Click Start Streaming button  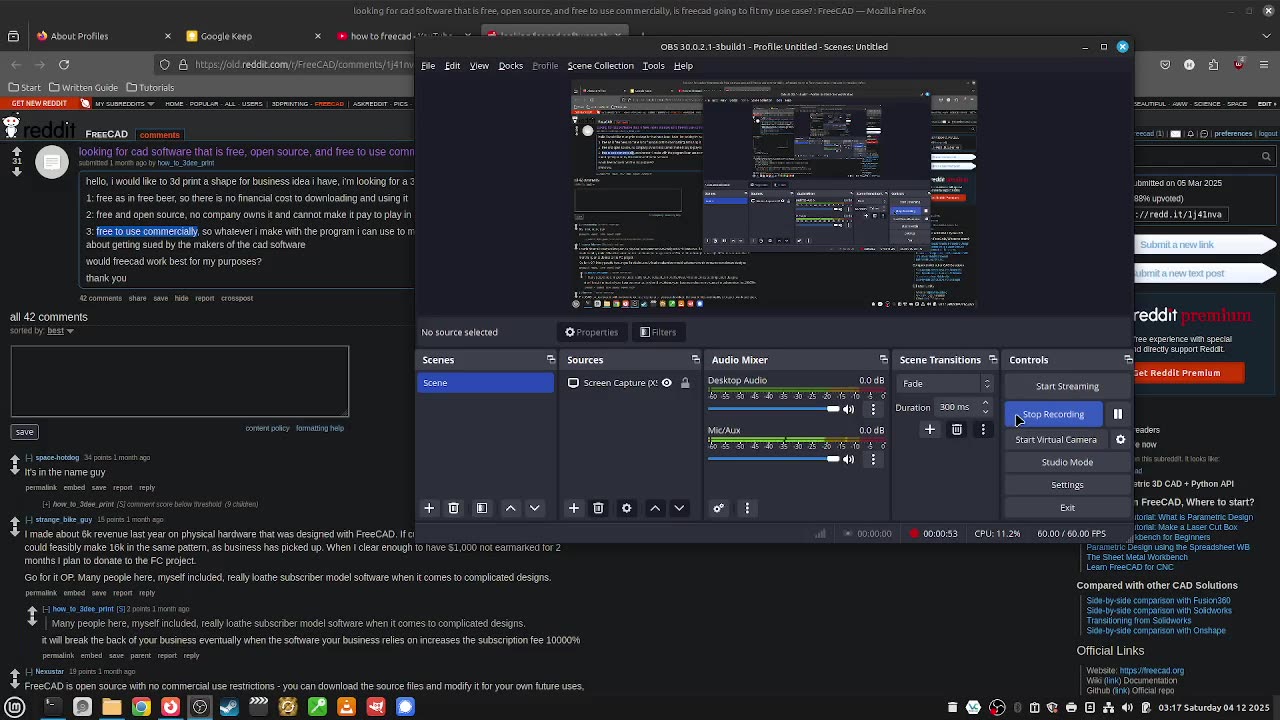click(x=1067, y=386)
